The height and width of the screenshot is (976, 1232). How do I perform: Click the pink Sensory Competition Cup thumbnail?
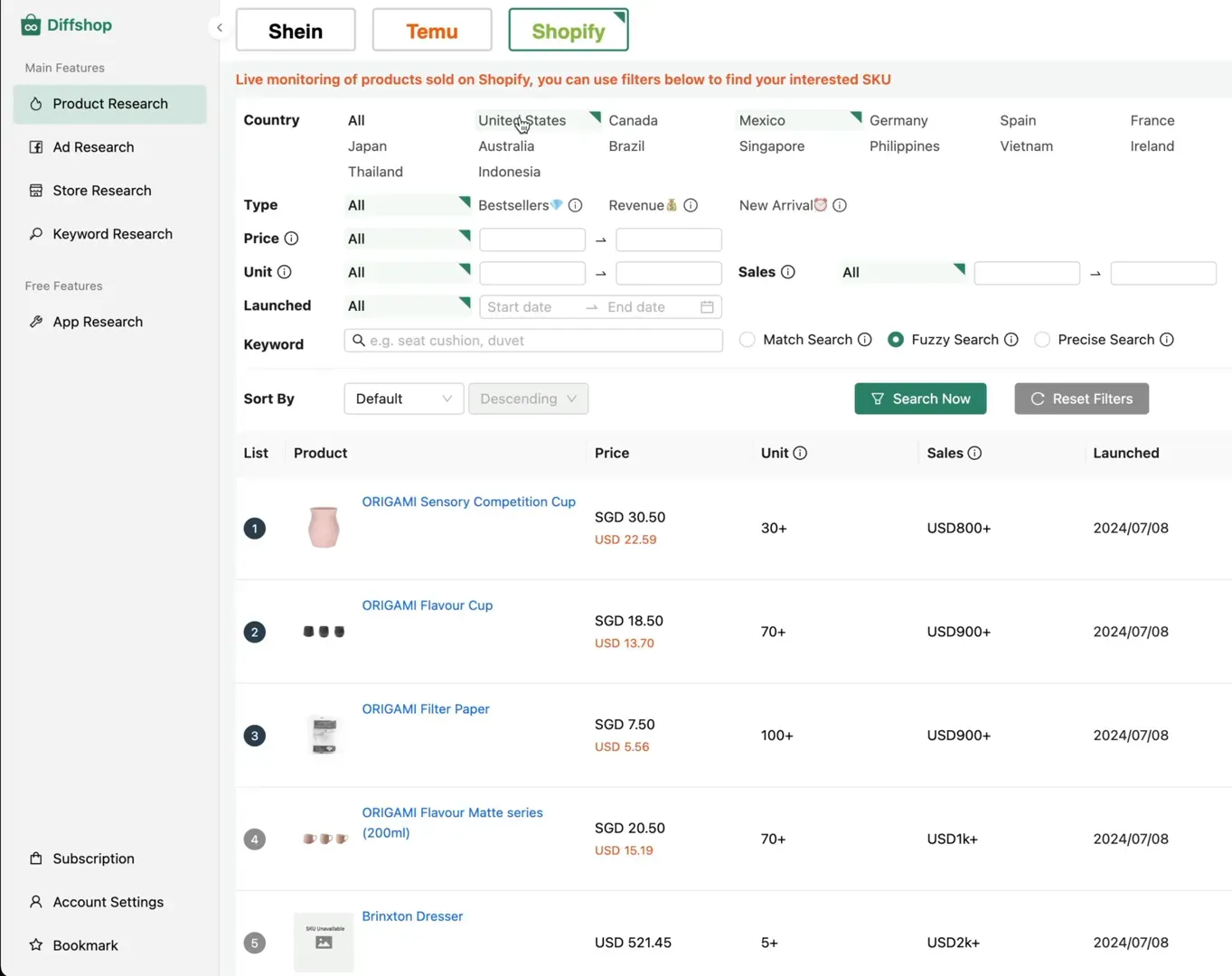coord(324,528)
